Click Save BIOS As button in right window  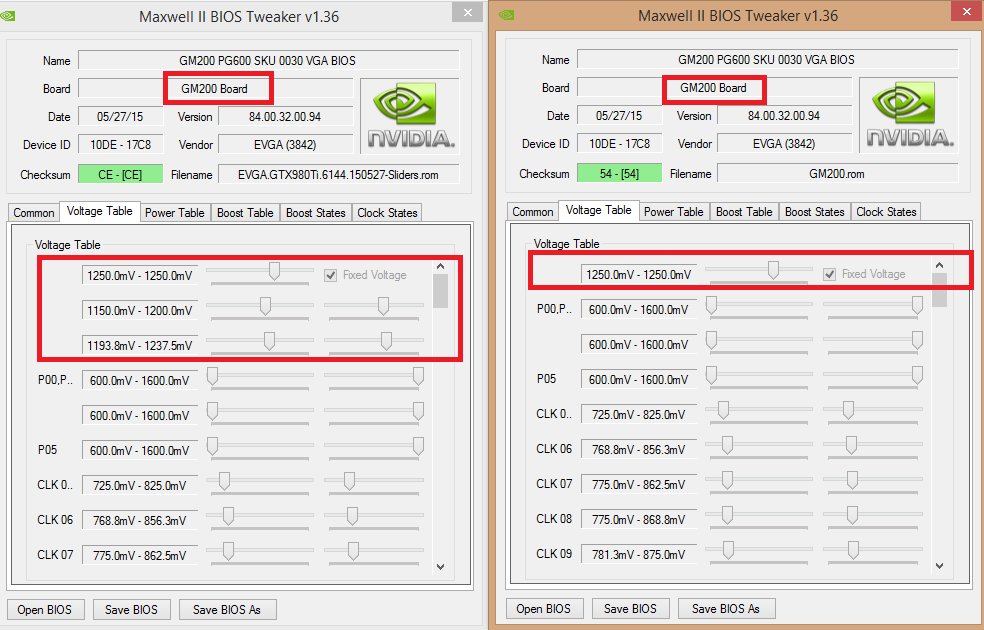coord(726,609)
